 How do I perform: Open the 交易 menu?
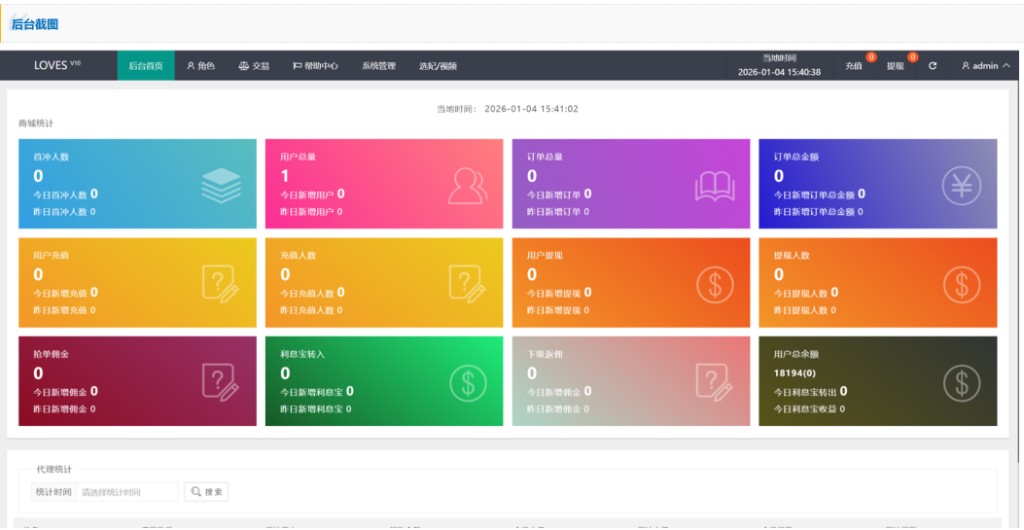(253, 65)
